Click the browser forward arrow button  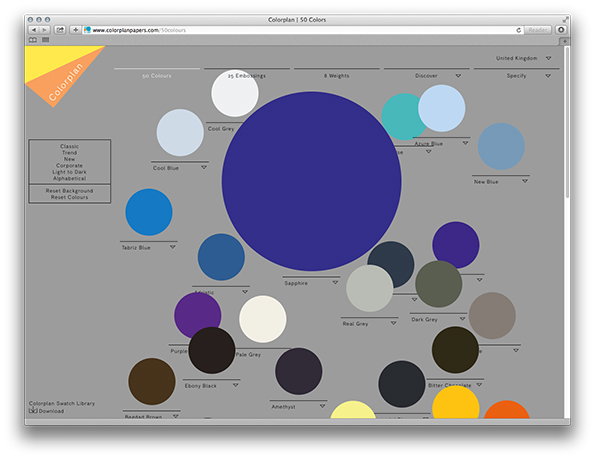(44, 30)
